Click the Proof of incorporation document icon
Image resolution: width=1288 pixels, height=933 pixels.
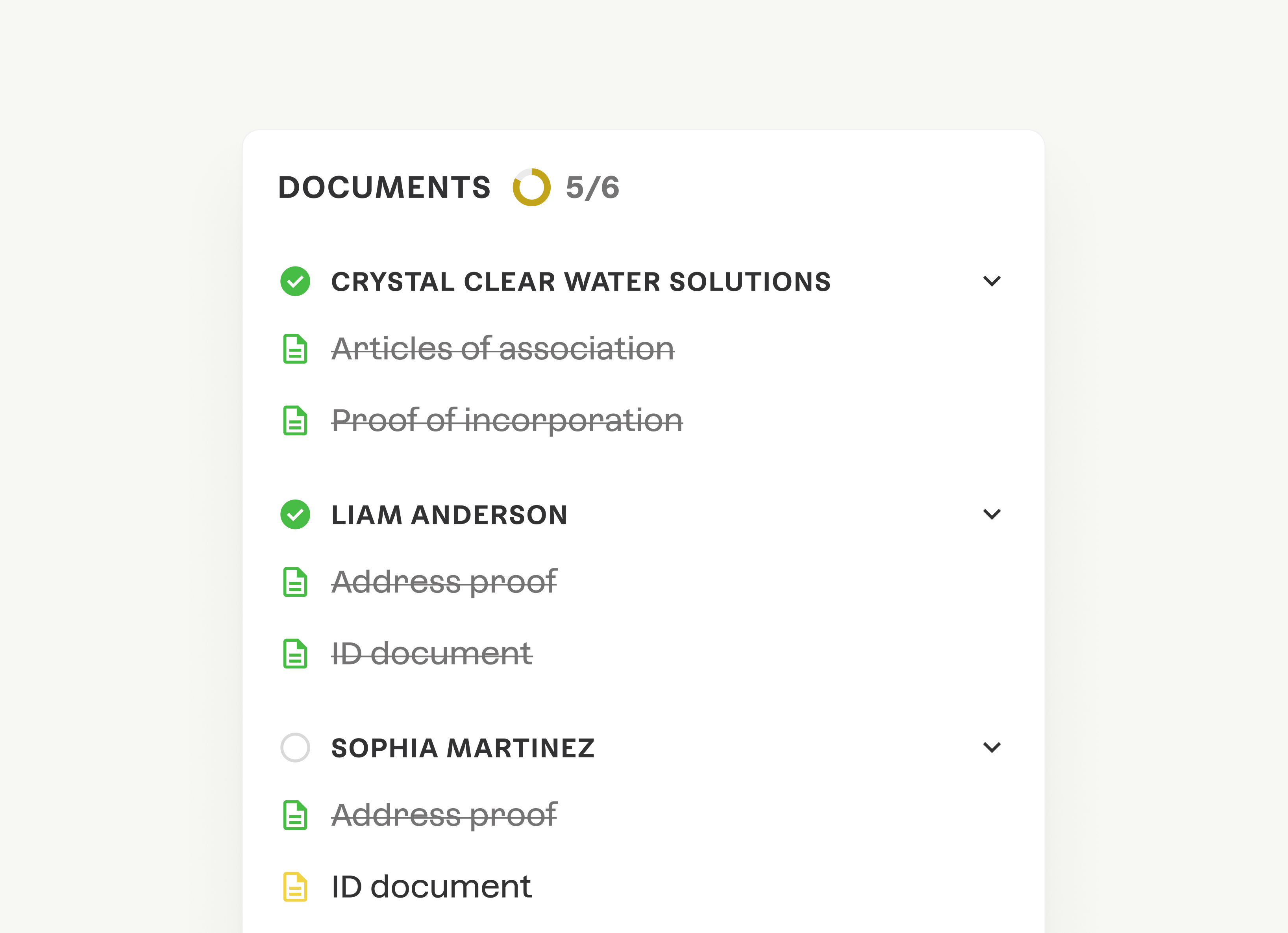point(295,421)
